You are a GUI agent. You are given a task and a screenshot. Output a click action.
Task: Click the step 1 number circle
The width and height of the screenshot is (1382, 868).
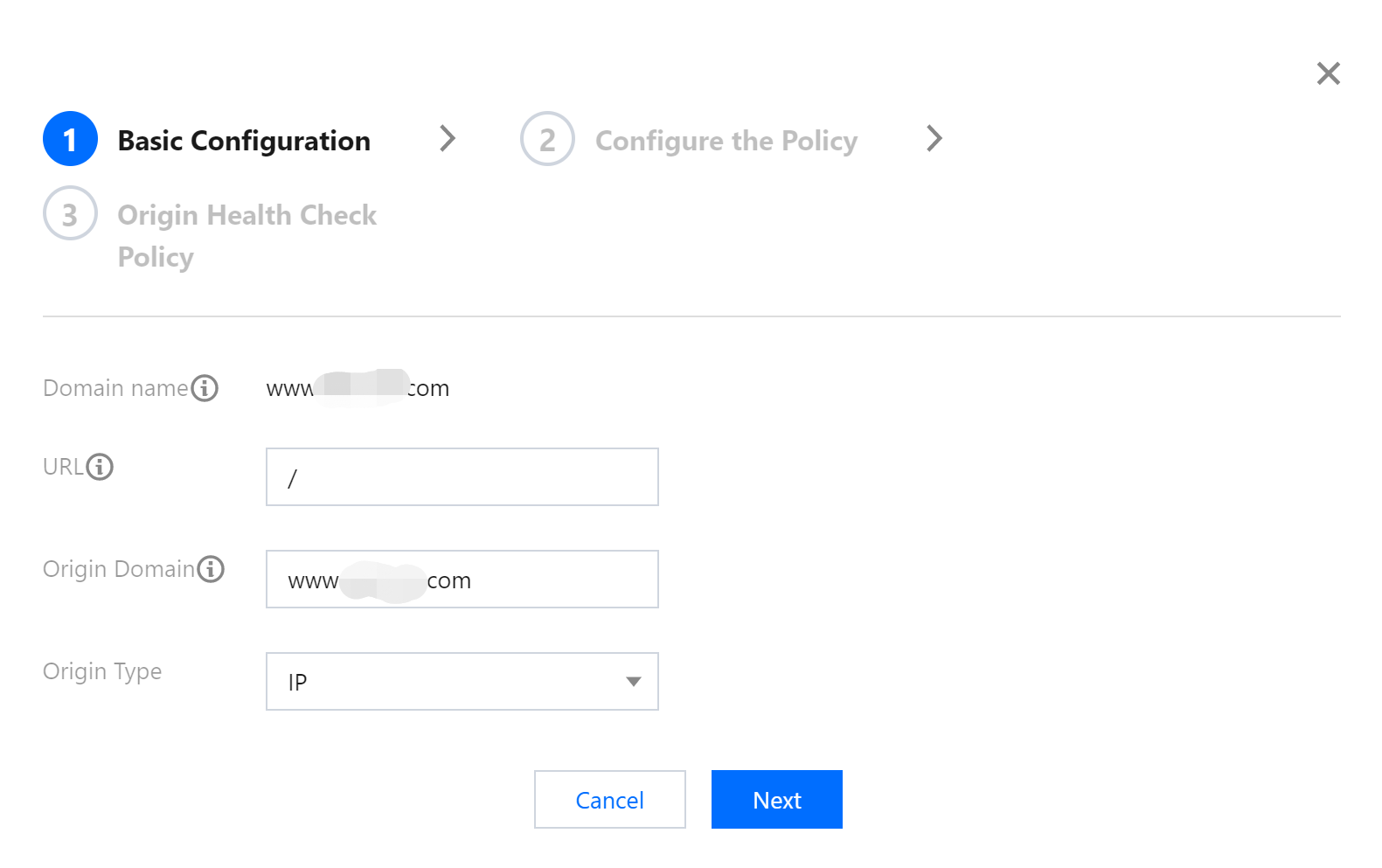coord(70,139)
